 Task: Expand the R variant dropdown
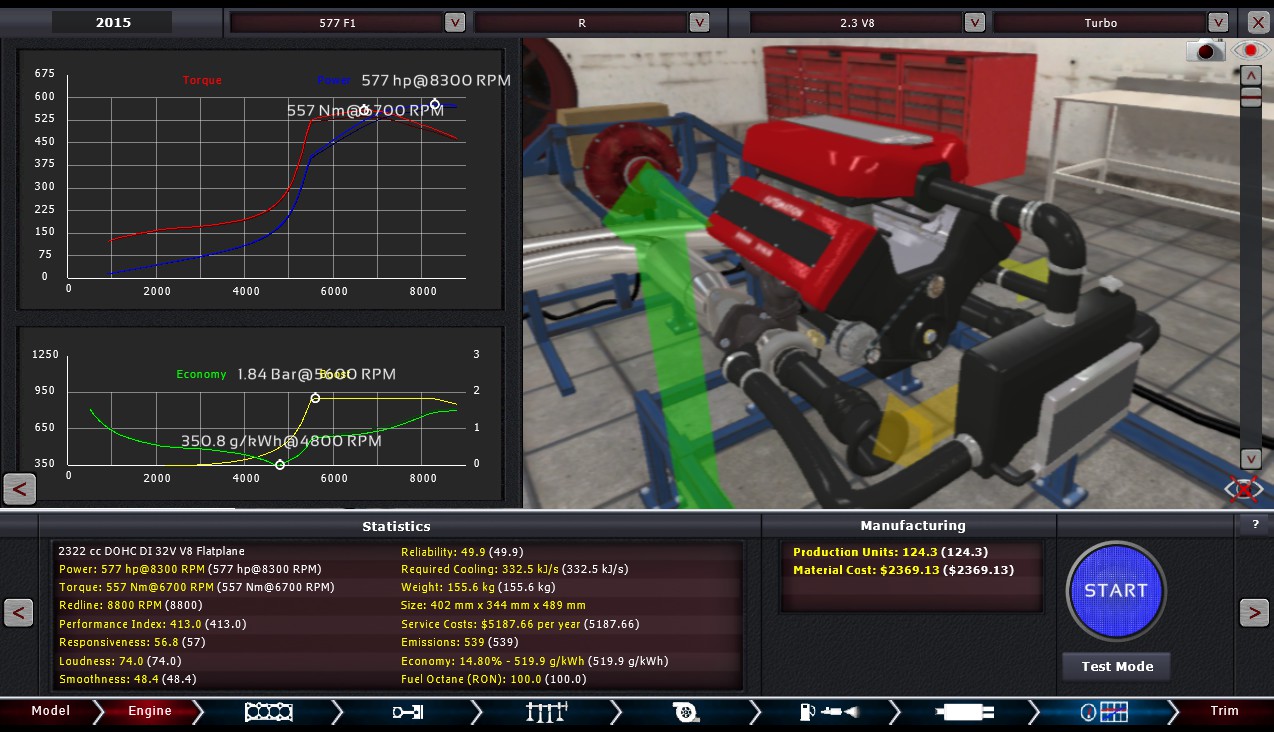click(x=699, y=22)
